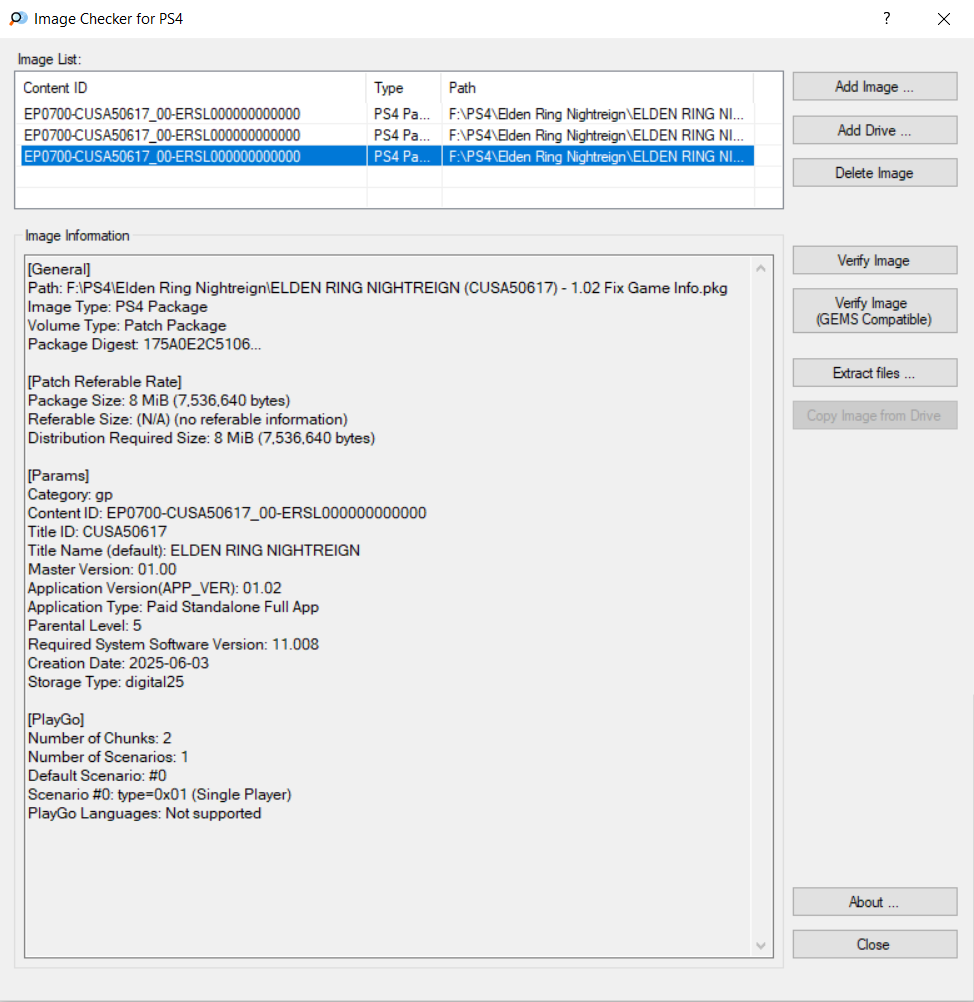This screenshot has width=974, height=1002.
Task: Click scroll up arrow in Image Information
Action: click(761, 268)
